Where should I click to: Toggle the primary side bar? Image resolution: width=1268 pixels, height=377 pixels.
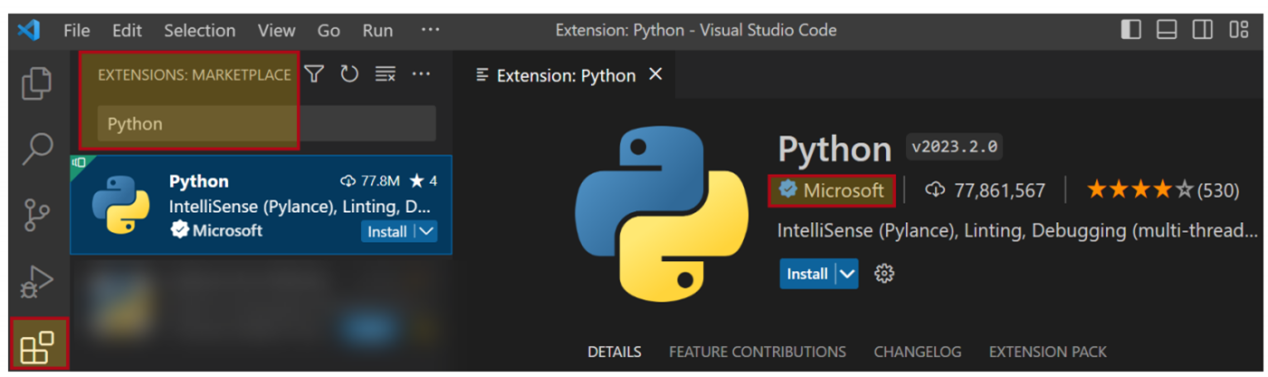[1131, 30]
